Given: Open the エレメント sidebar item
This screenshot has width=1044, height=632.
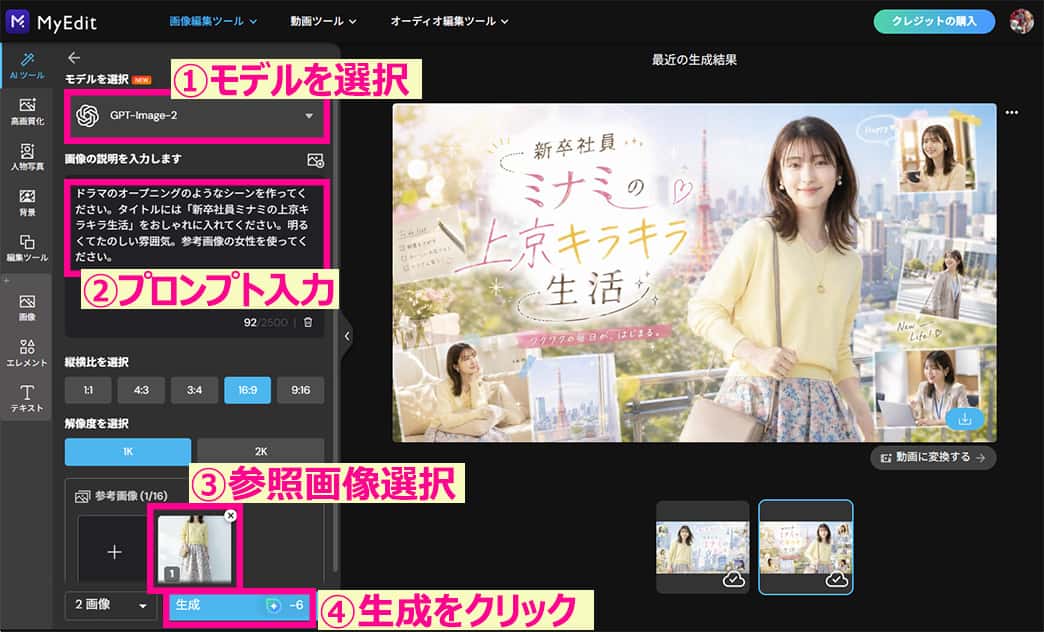Looking at the screenshot, I should 27,353.
